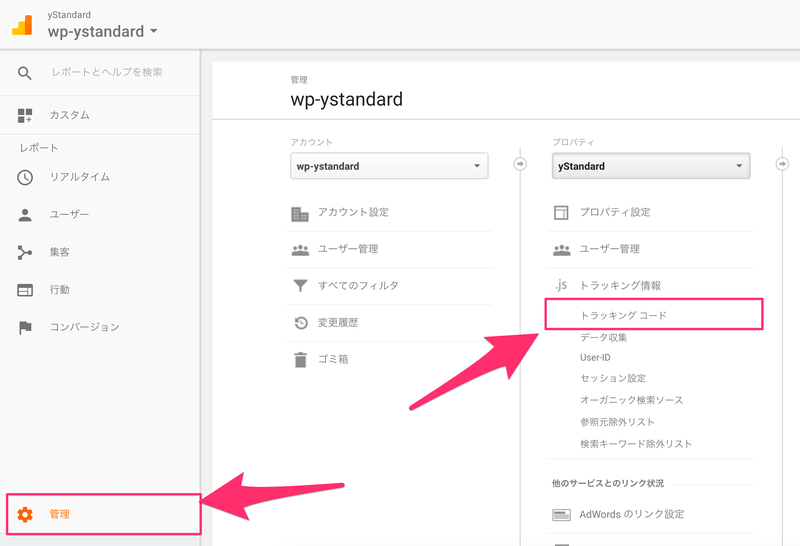This screenshot has width=800, height=546.
Task: Select 参照元除外リスト
Action: 617,422
